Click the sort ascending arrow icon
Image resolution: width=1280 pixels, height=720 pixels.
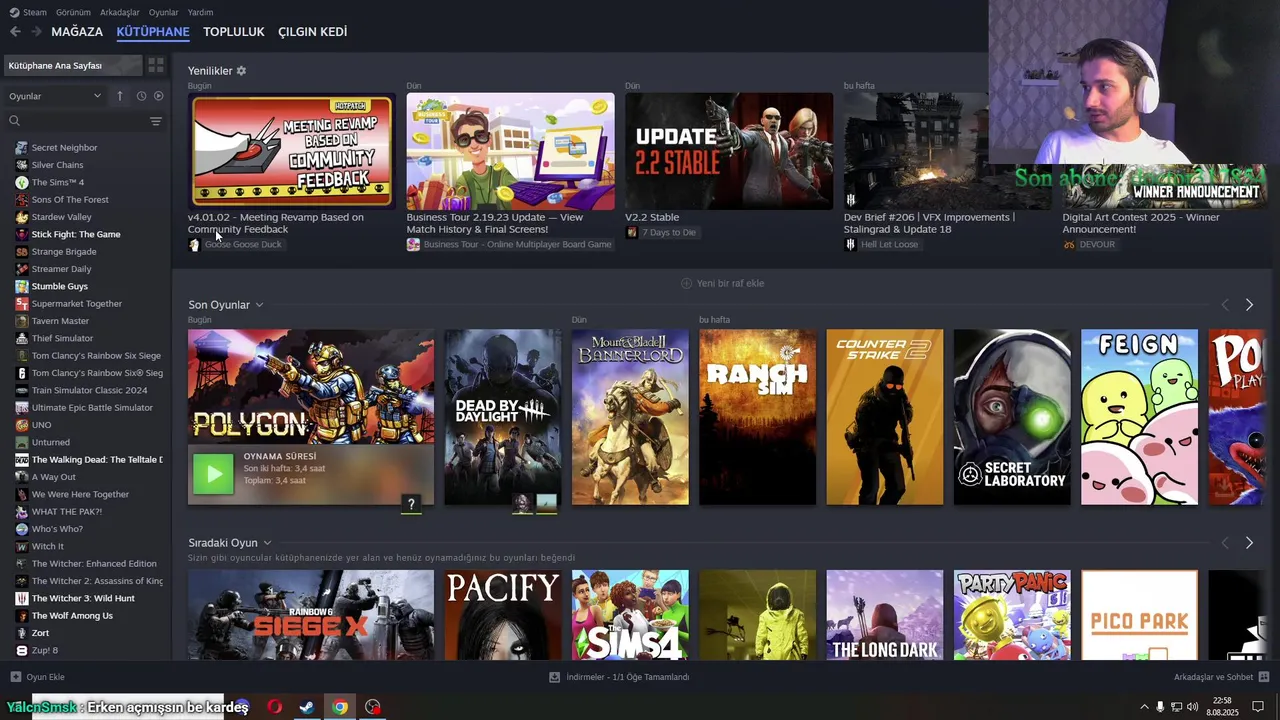pos(120,96)
